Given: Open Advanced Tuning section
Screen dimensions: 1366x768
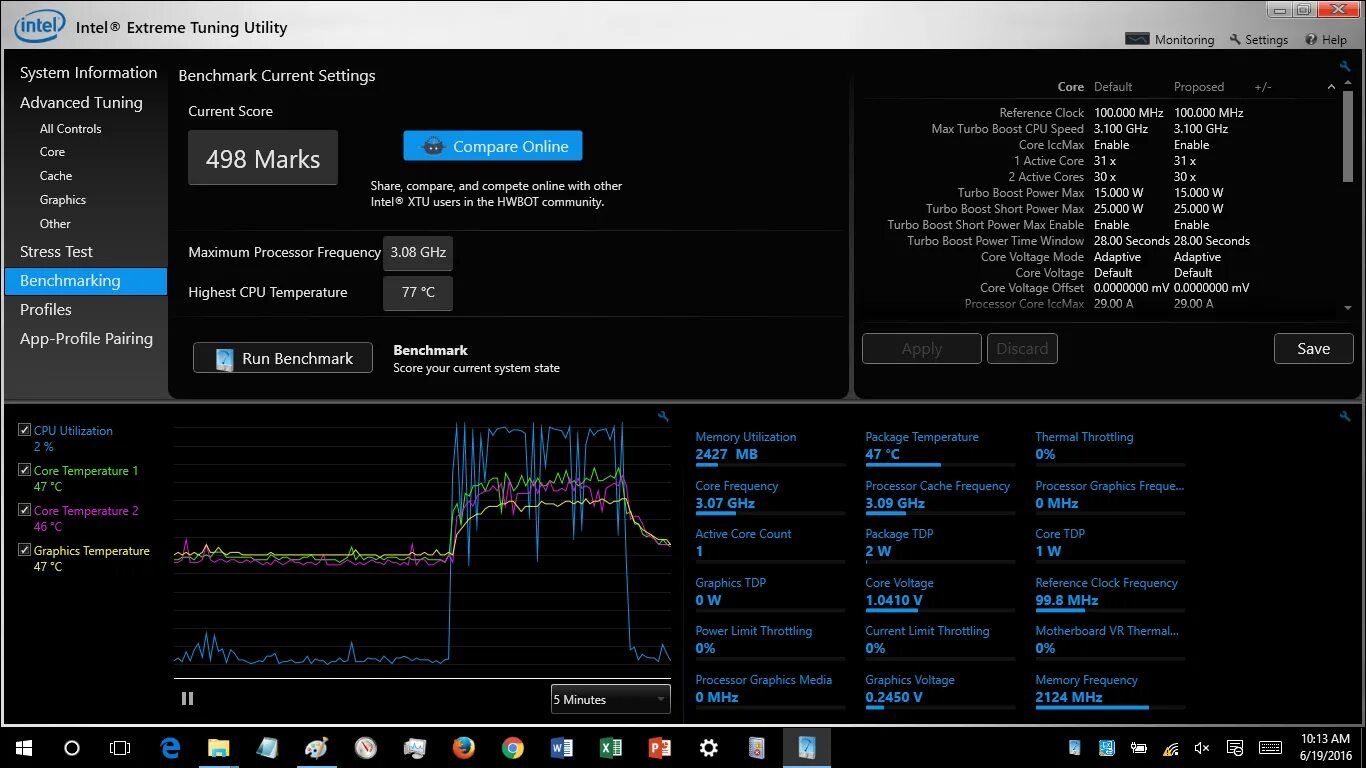Looking at the screenshot, I should pyautogui.click(x=81, y=102).
